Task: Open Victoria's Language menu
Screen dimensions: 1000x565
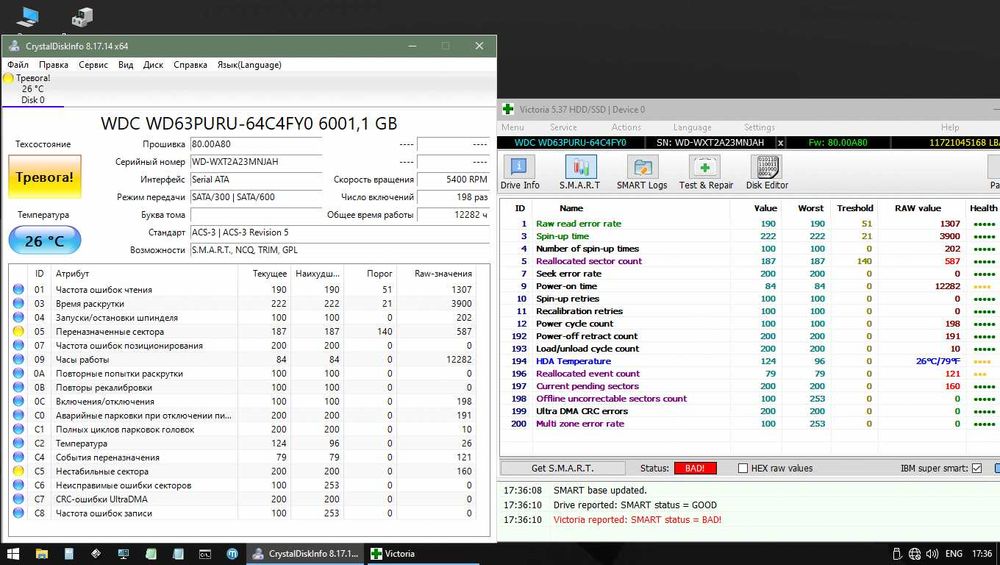Action: [692, 127]
